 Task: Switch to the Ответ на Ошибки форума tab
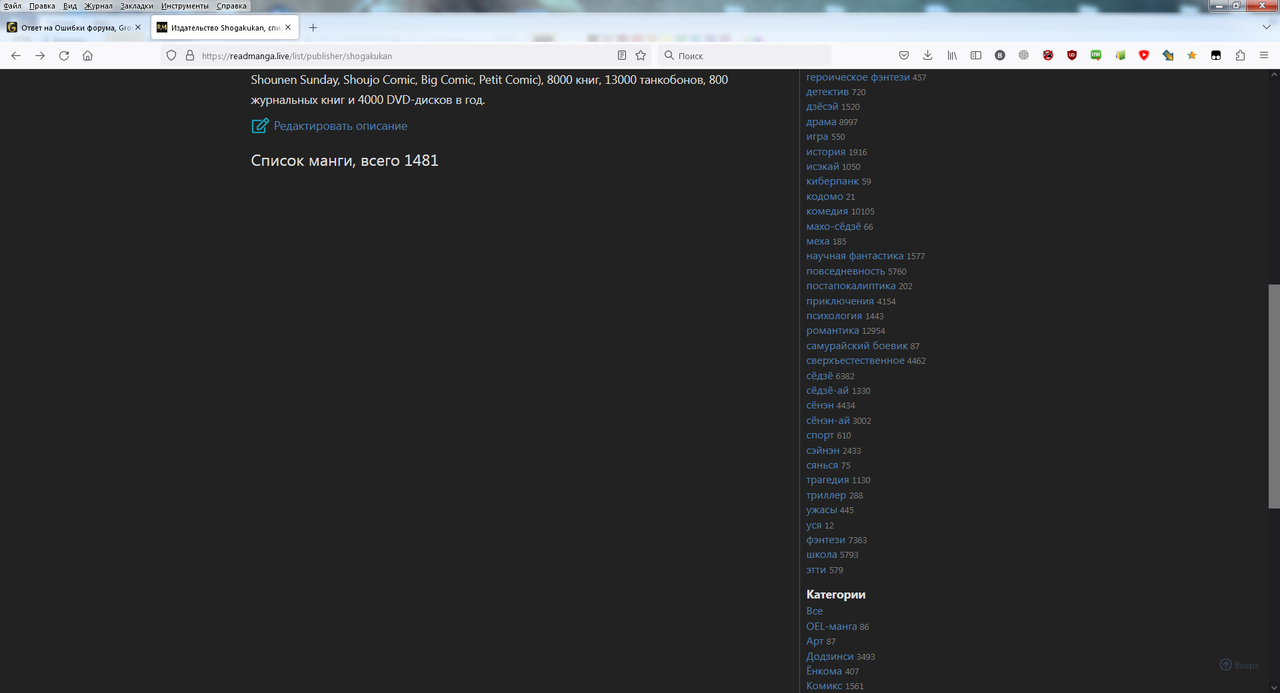coord(76,27)
